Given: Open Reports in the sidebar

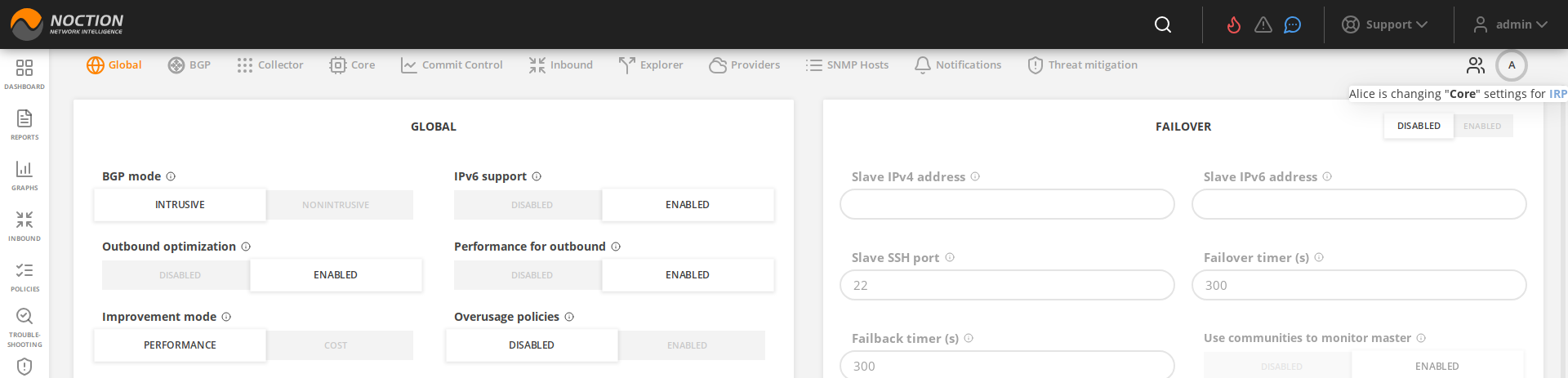Looking at the screenshot, I should 24,124.
